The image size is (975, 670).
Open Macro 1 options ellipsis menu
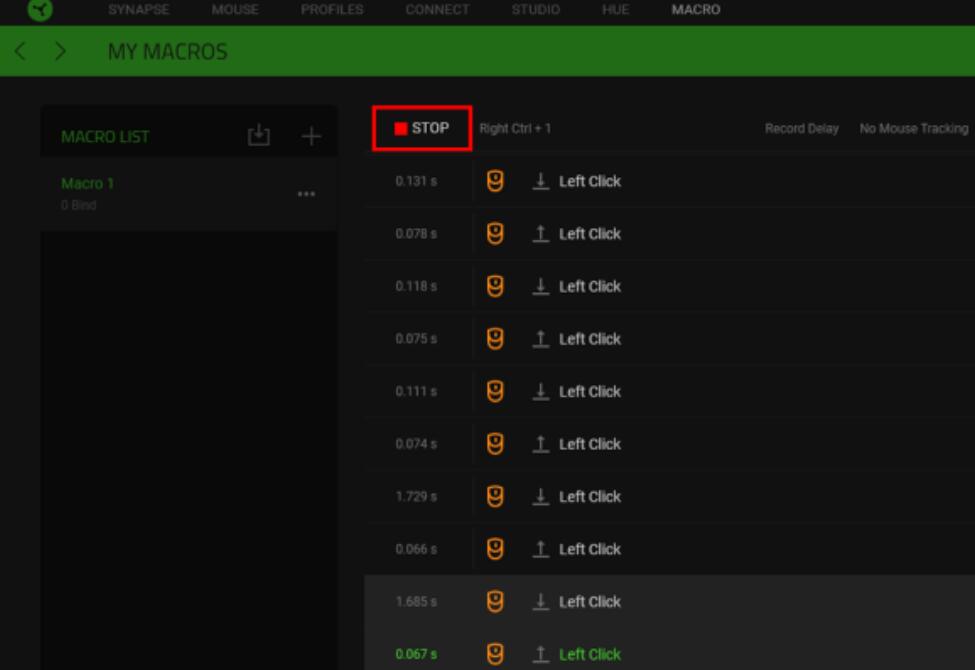coord(306,193)
